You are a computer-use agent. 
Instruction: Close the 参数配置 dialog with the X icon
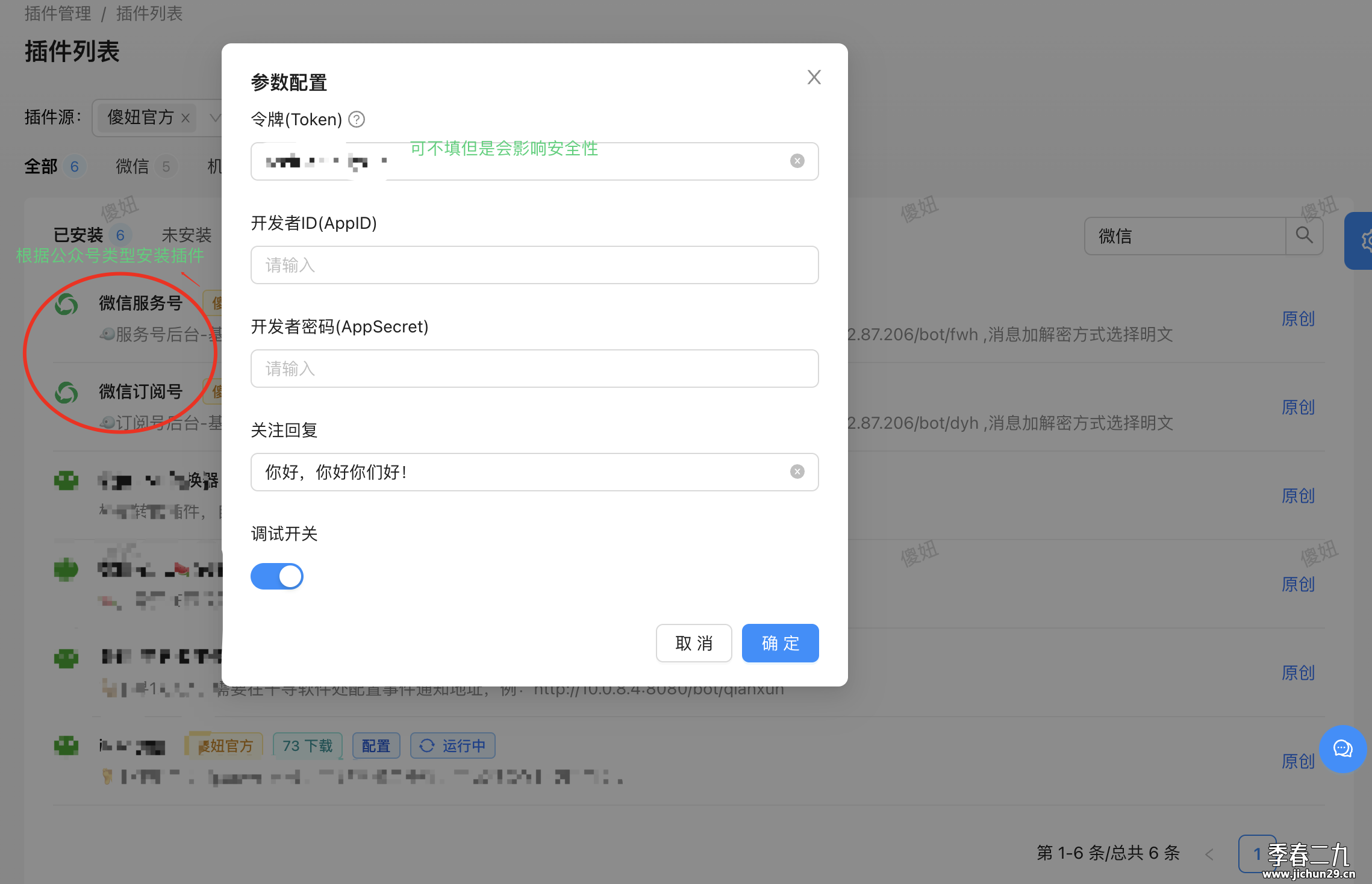coord(814,77)
